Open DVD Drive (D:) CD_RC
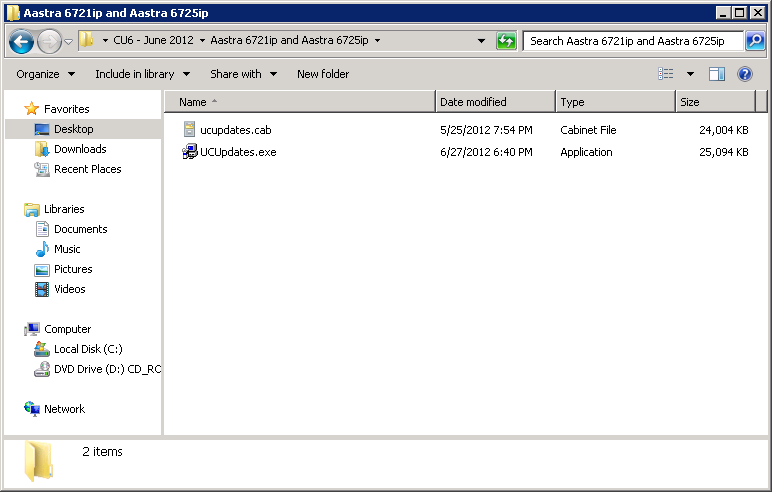The width and height of the screenshot is (772, 492). coord(107,369)
